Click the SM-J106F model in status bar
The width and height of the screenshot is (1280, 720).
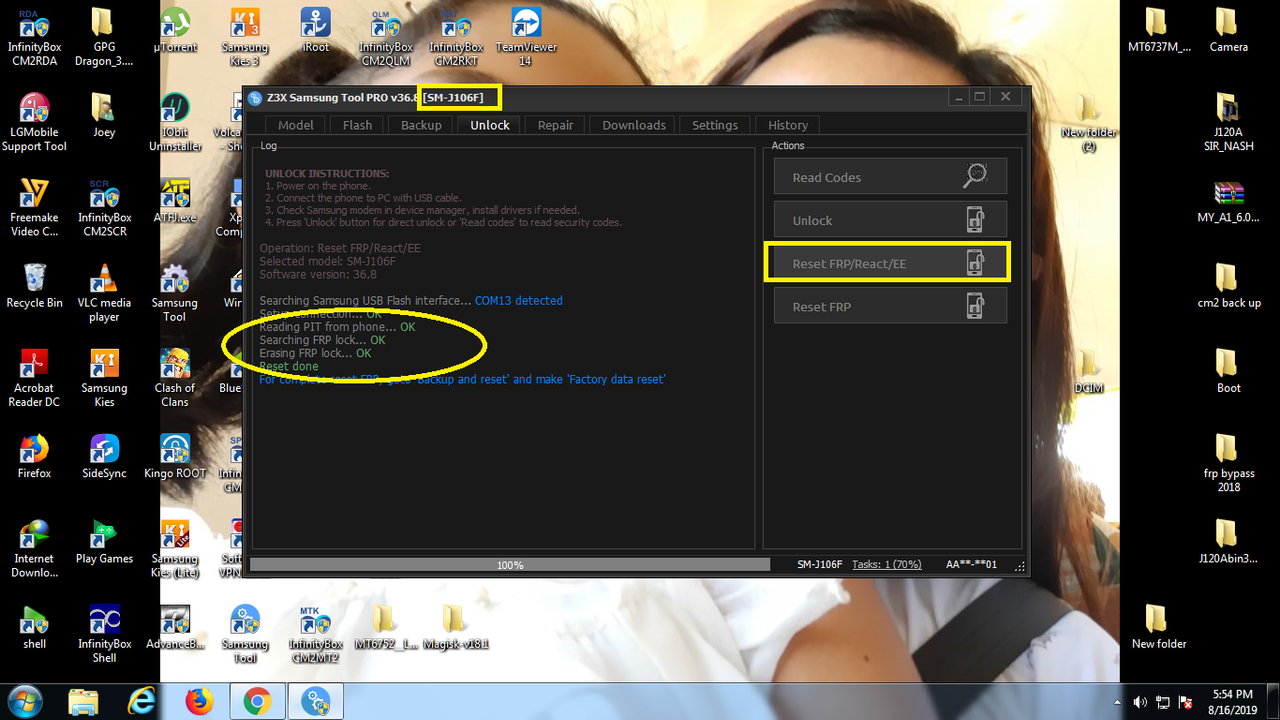click(819, 565)
